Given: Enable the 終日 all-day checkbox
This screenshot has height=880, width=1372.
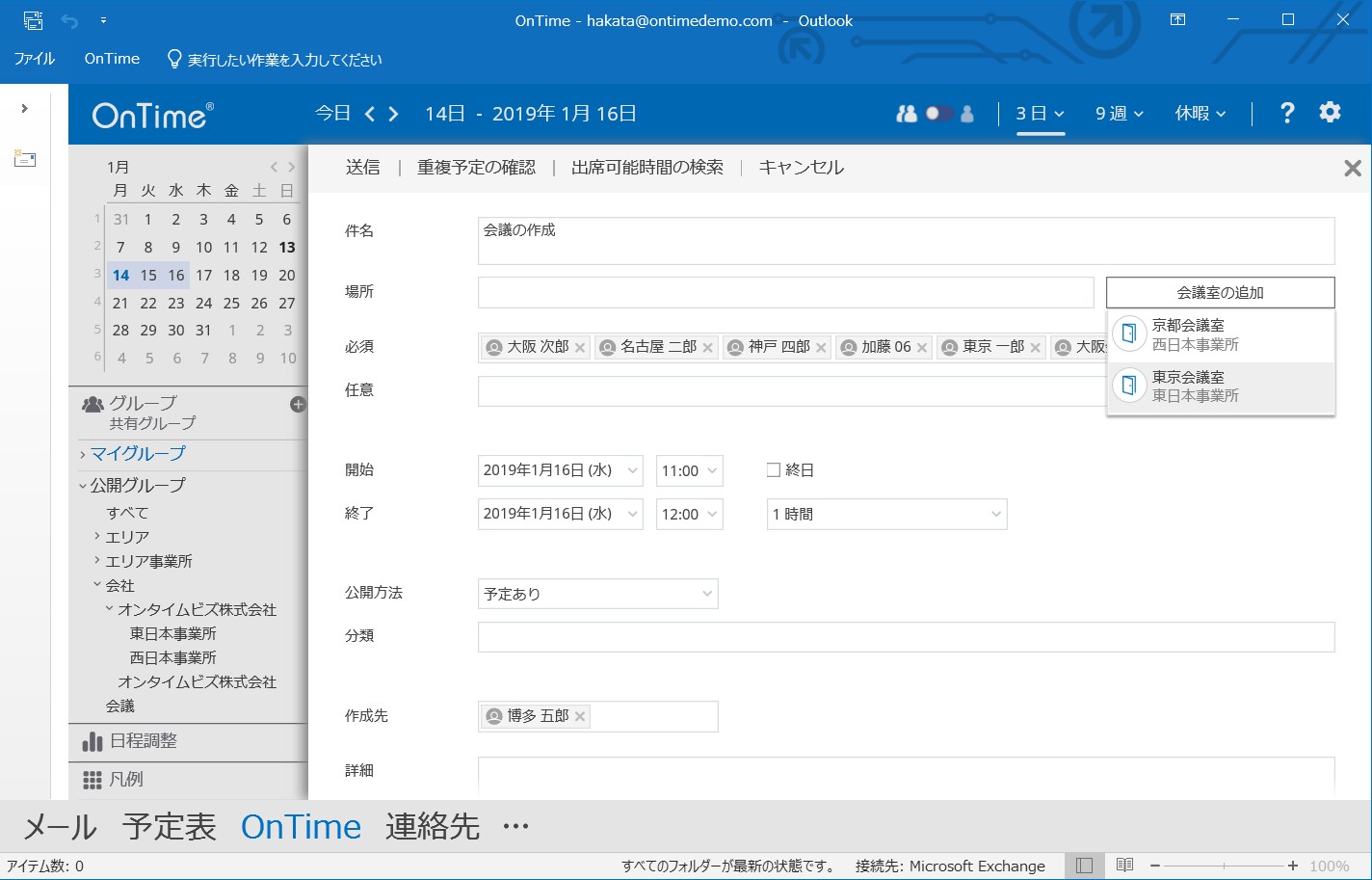Looking at the screenshot, I should point(773,469).
